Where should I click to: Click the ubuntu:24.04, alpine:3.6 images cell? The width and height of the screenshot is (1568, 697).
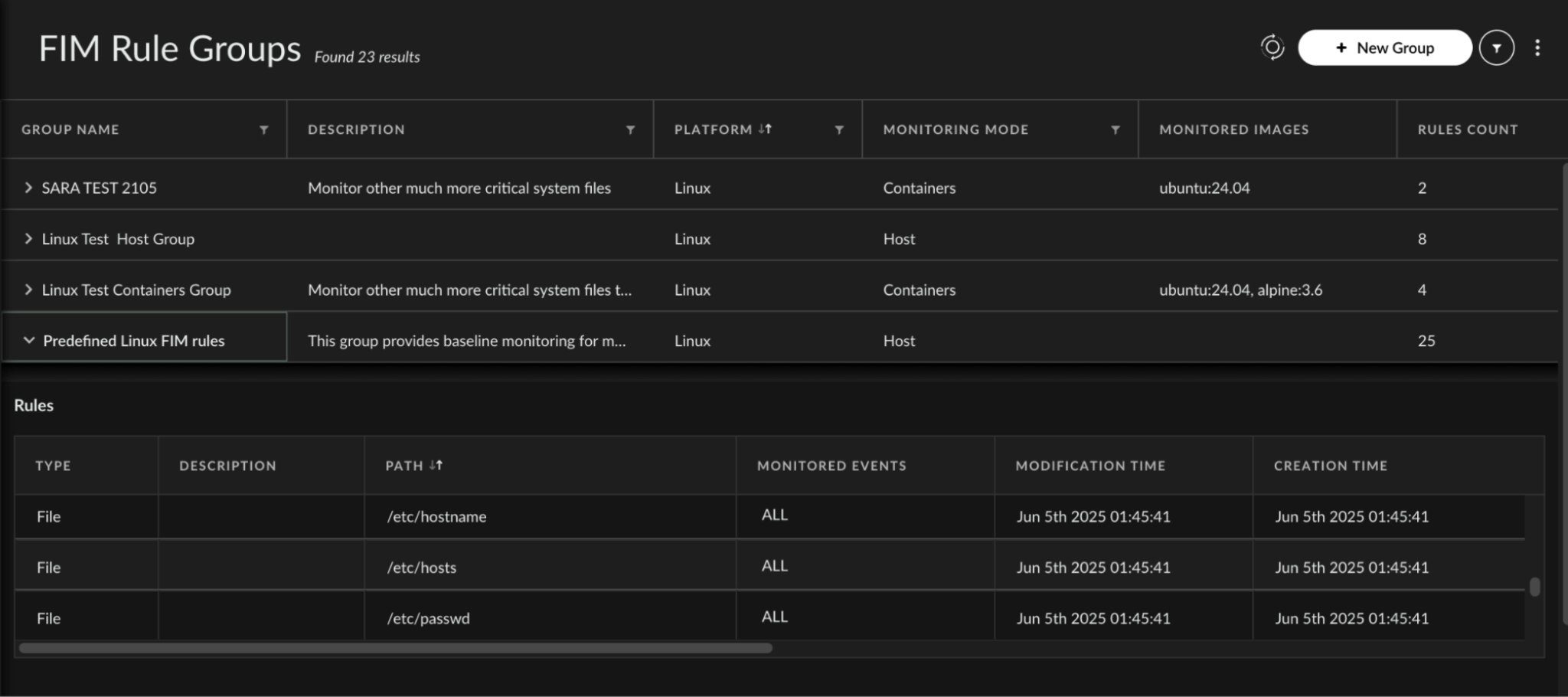click(1240, 290)
